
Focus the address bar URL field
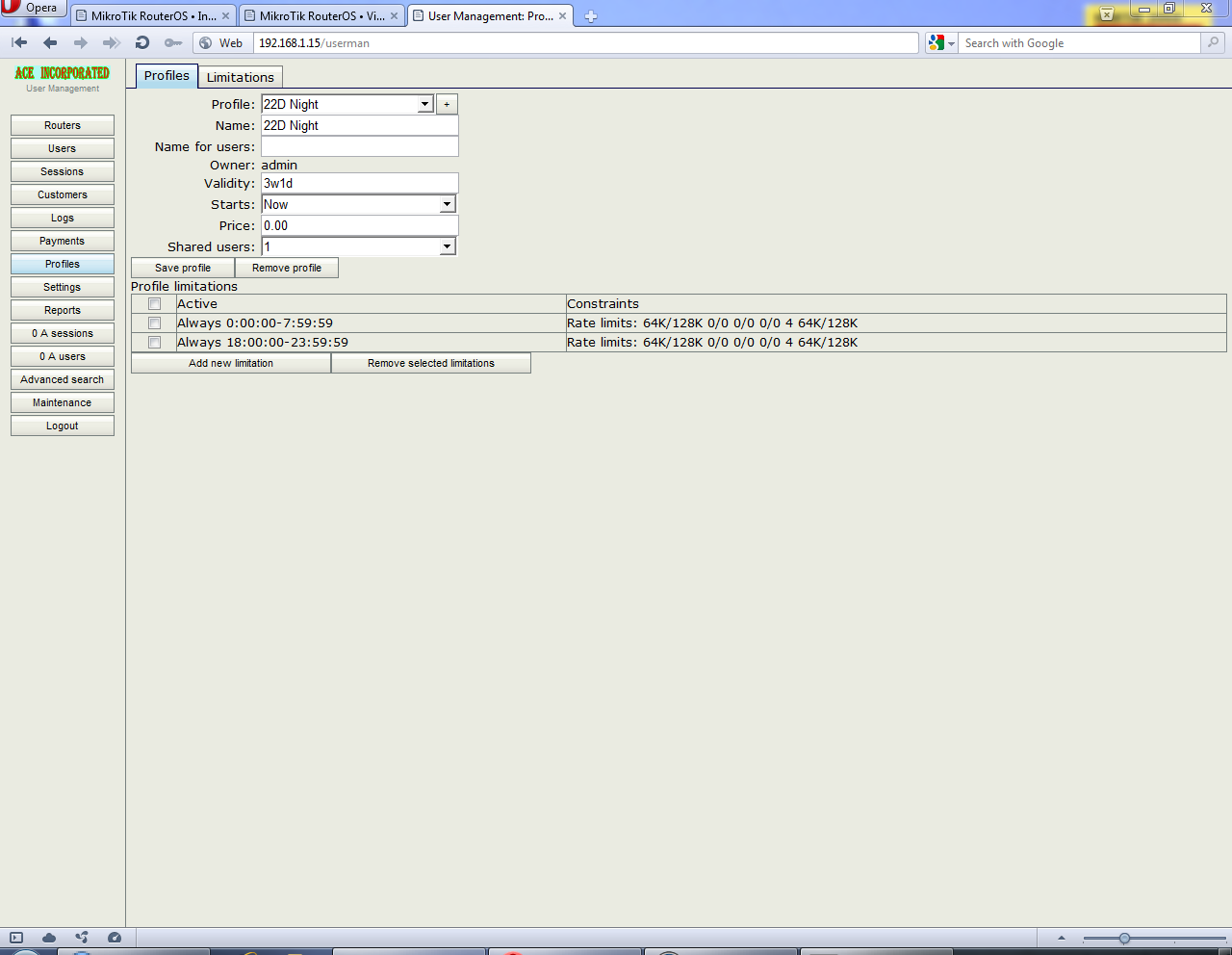(586, 43)
